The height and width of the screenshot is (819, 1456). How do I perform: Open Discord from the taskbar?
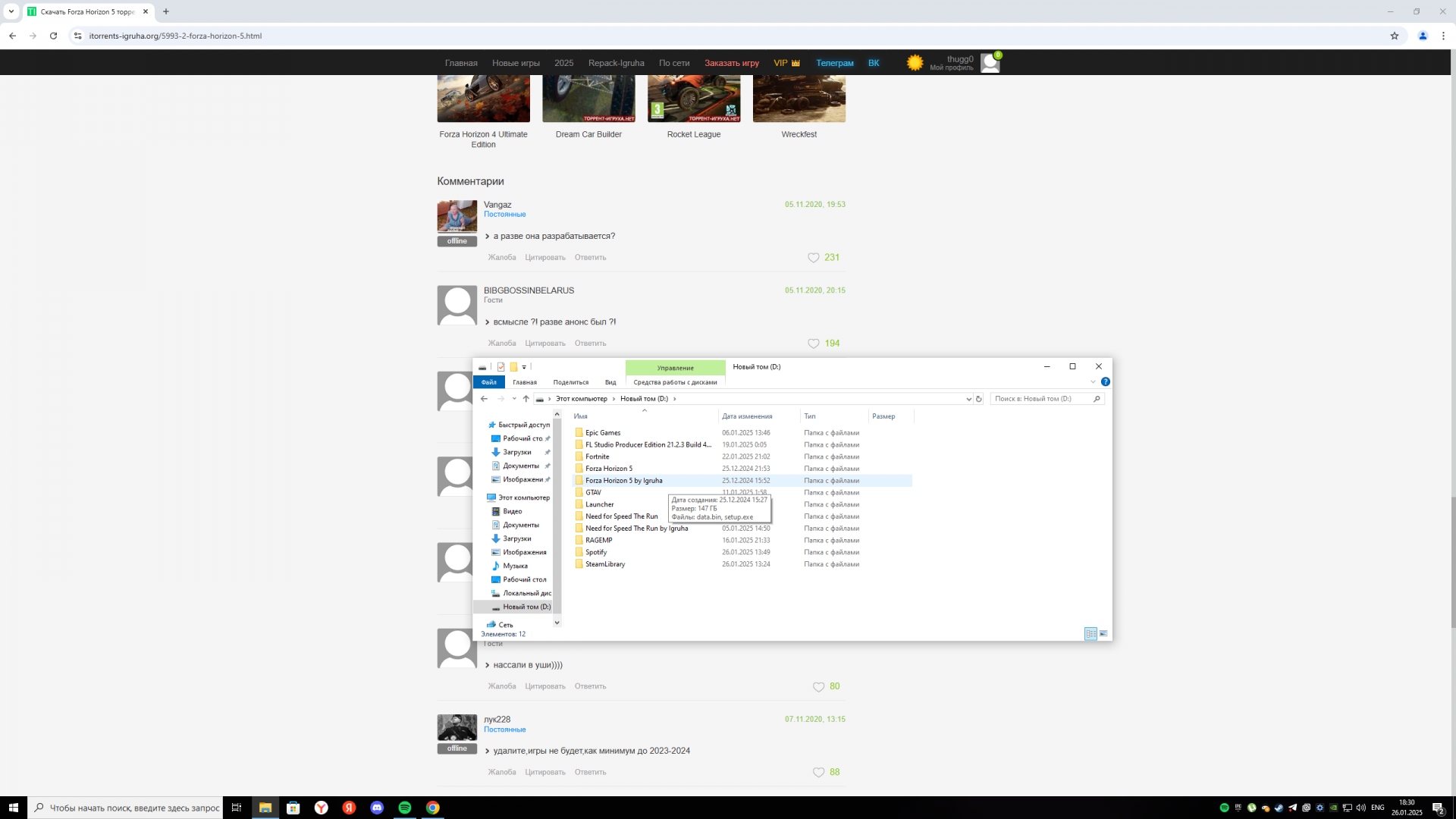(377, 808)
